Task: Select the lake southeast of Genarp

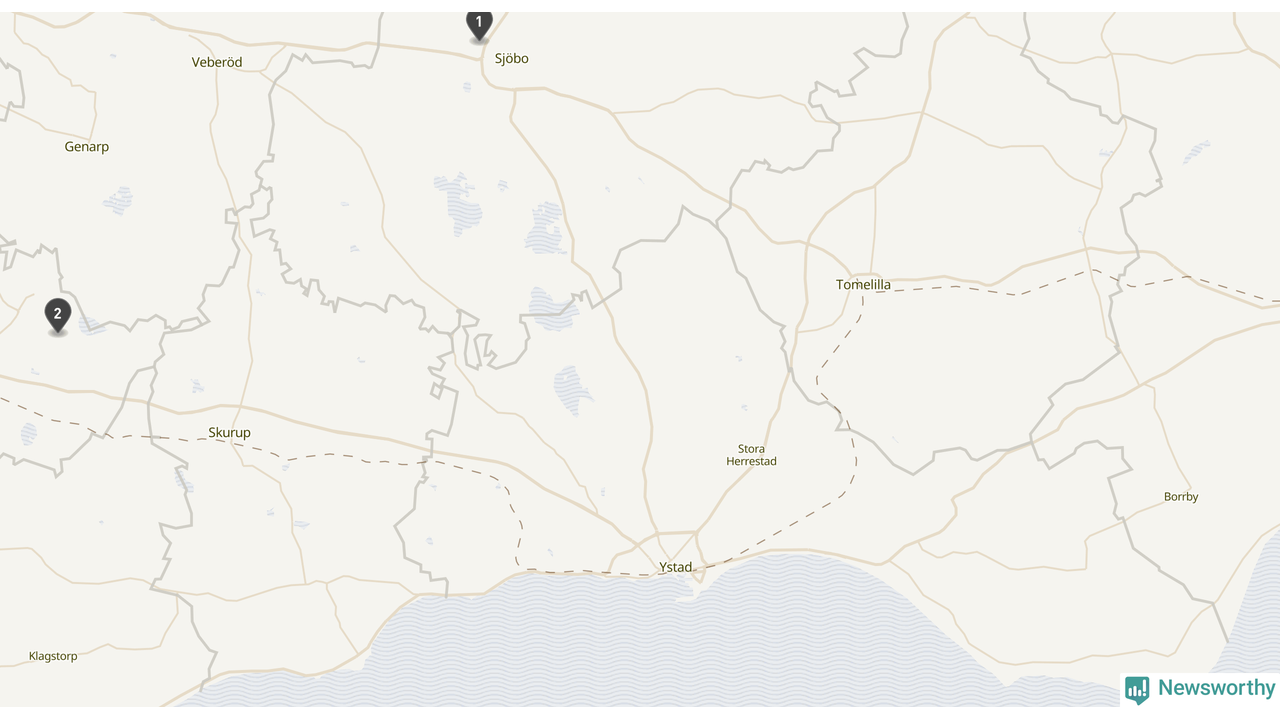Action: [118, 200]
